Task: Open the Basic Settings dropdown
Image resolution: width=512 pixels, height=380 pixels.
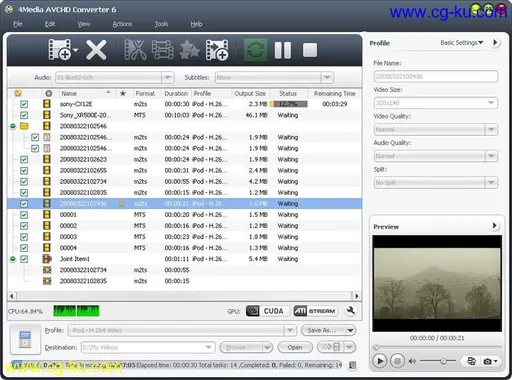Action: coord(462,43)
